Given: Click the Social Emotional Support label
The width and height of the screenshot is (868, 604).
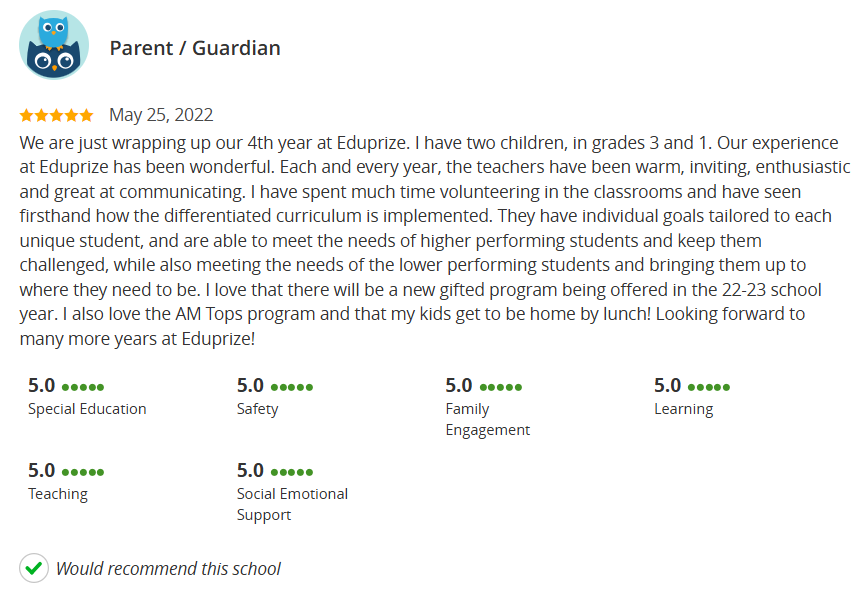Looking at the screenshot, I should pos(292,504).
